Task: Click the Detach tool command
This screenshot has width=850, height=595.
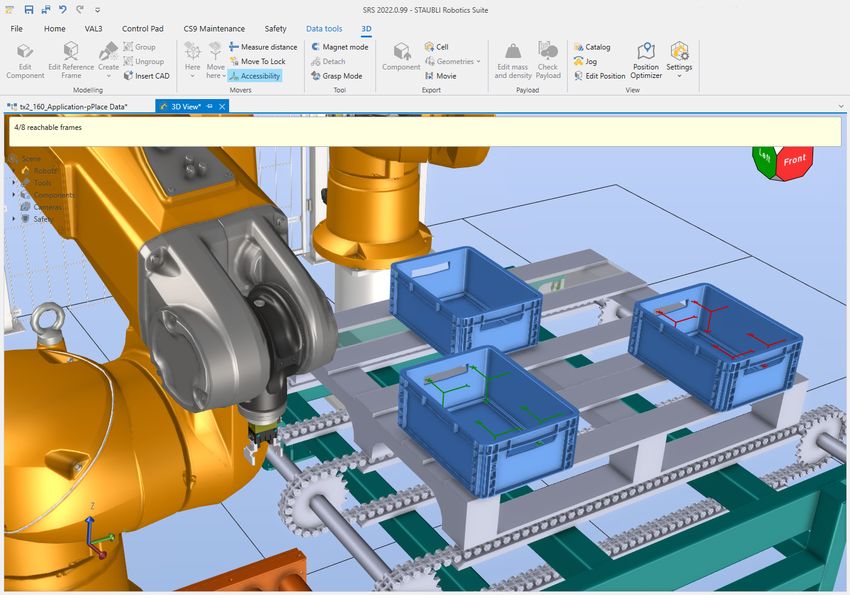Action: click(x=328, y=62)
